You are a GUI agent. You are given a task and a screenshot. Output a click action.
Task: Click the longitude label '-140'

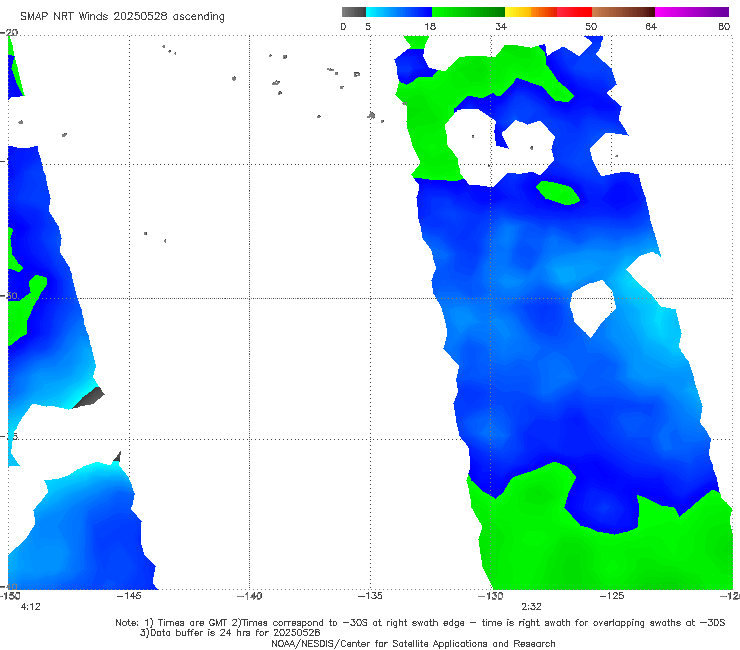tap(249, 596)
